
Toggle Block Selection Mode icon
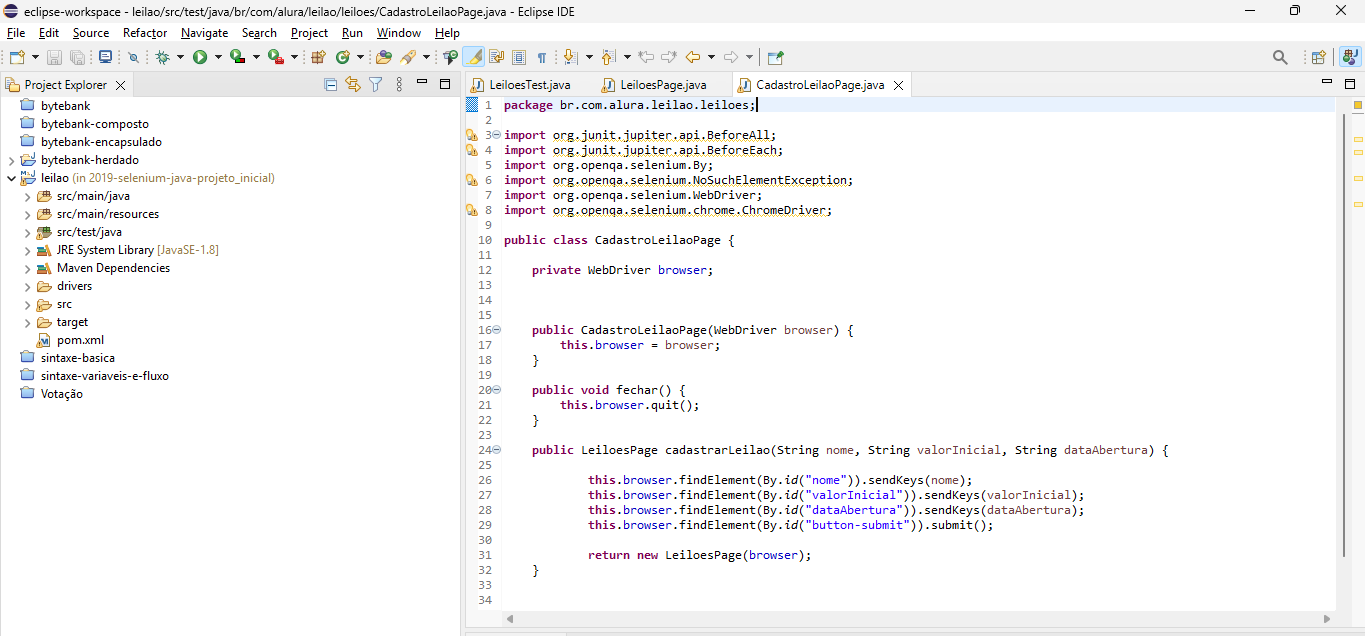519,57
